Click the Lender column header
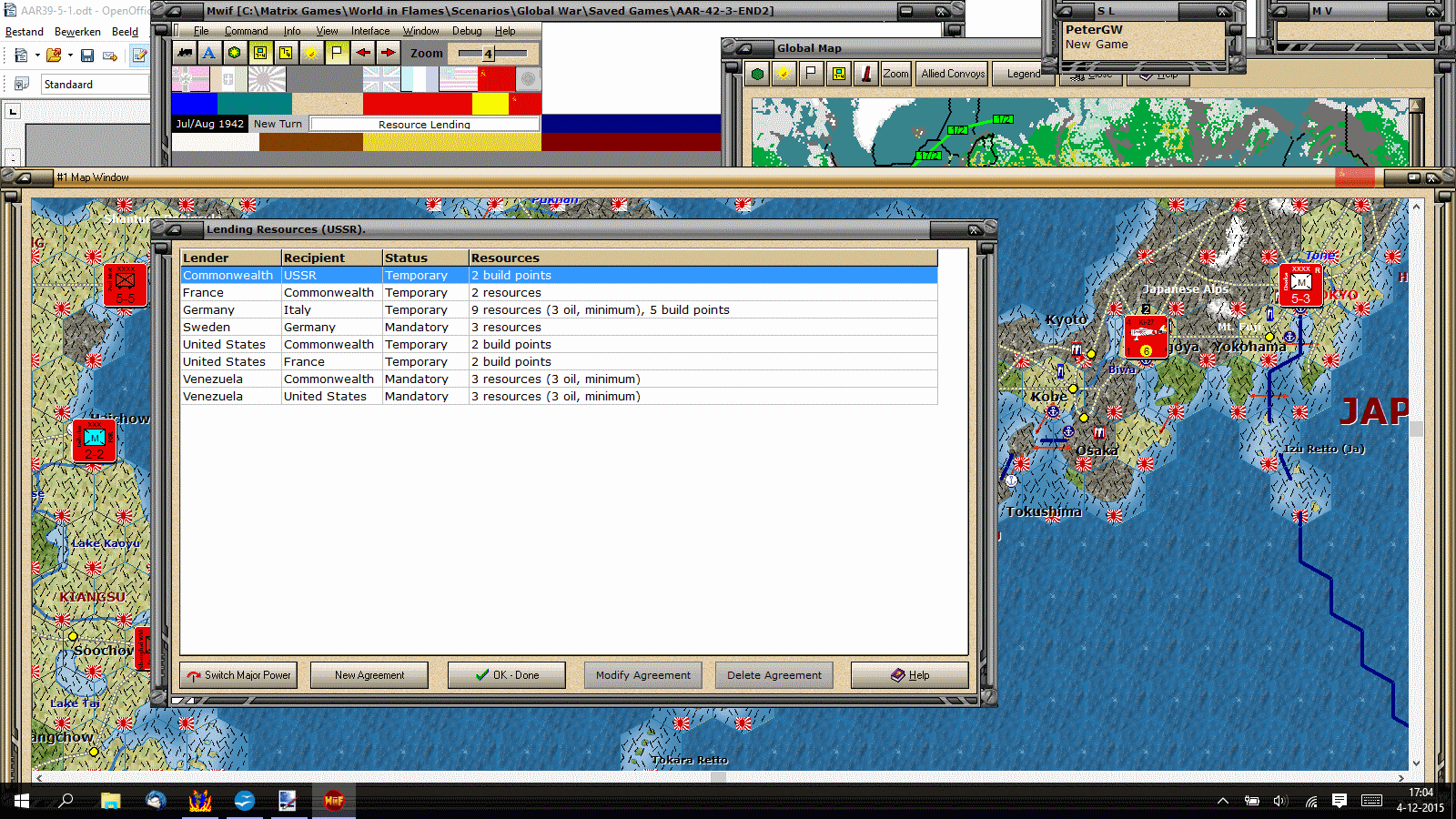 click(231, 258)
